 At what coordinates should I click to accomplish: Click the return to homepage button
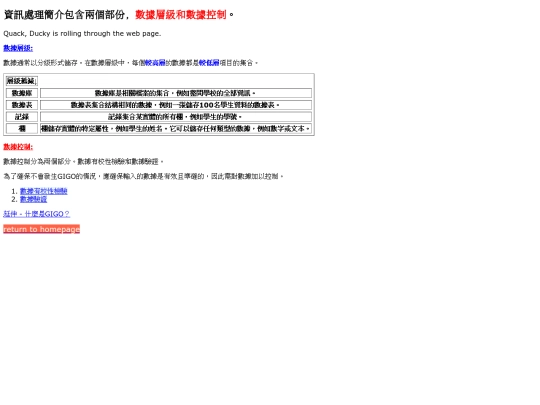(41, 229)
